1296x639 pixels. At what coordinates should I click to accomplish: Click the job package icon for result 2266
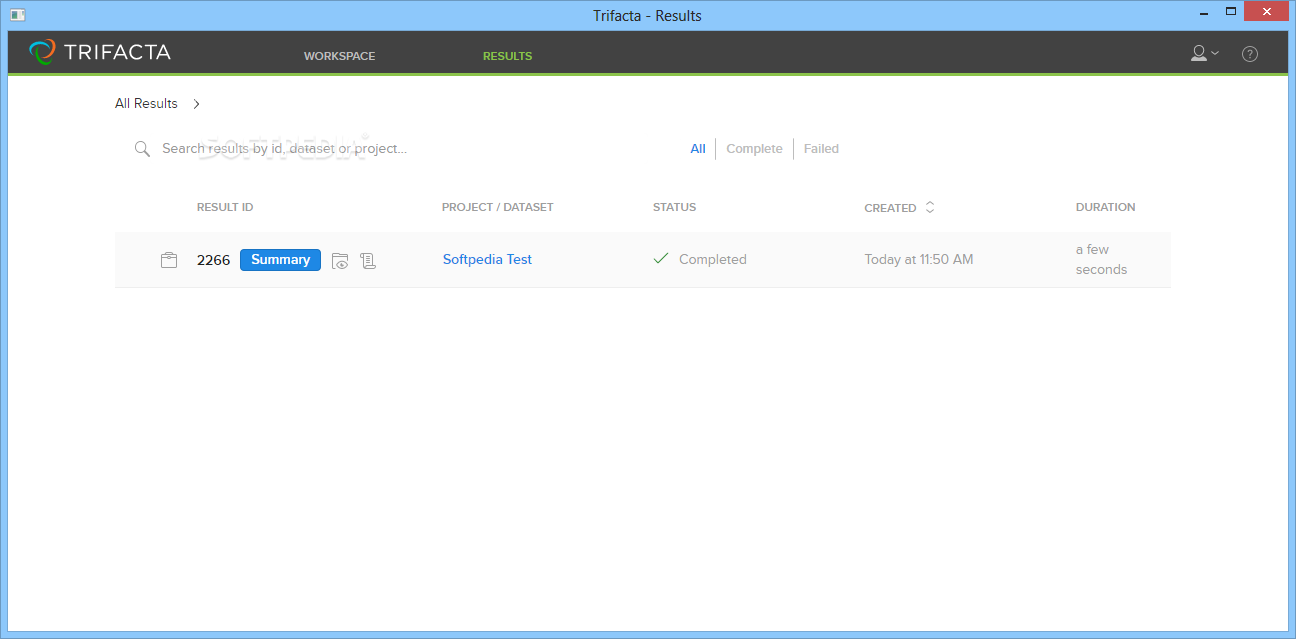pos(169,260)
